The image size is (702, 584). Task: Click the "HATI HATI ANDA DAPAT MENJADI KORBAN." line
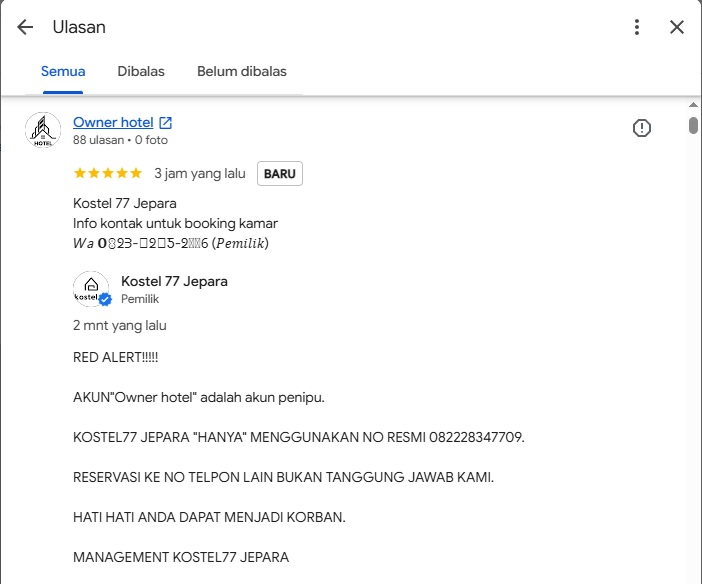coord(209,517)
